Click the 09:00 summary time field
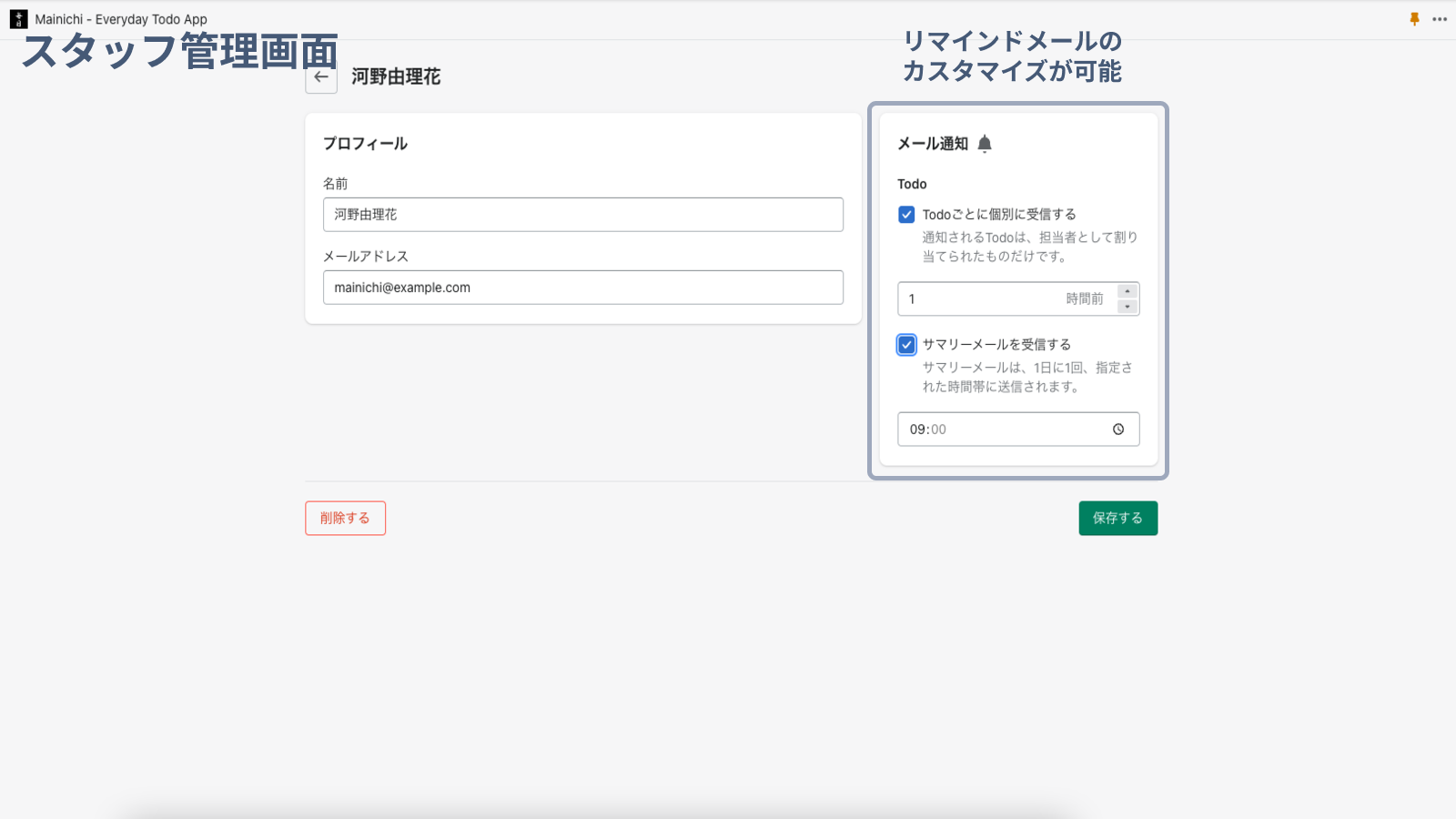The image size is (1456, 819). pos(1018,430)
